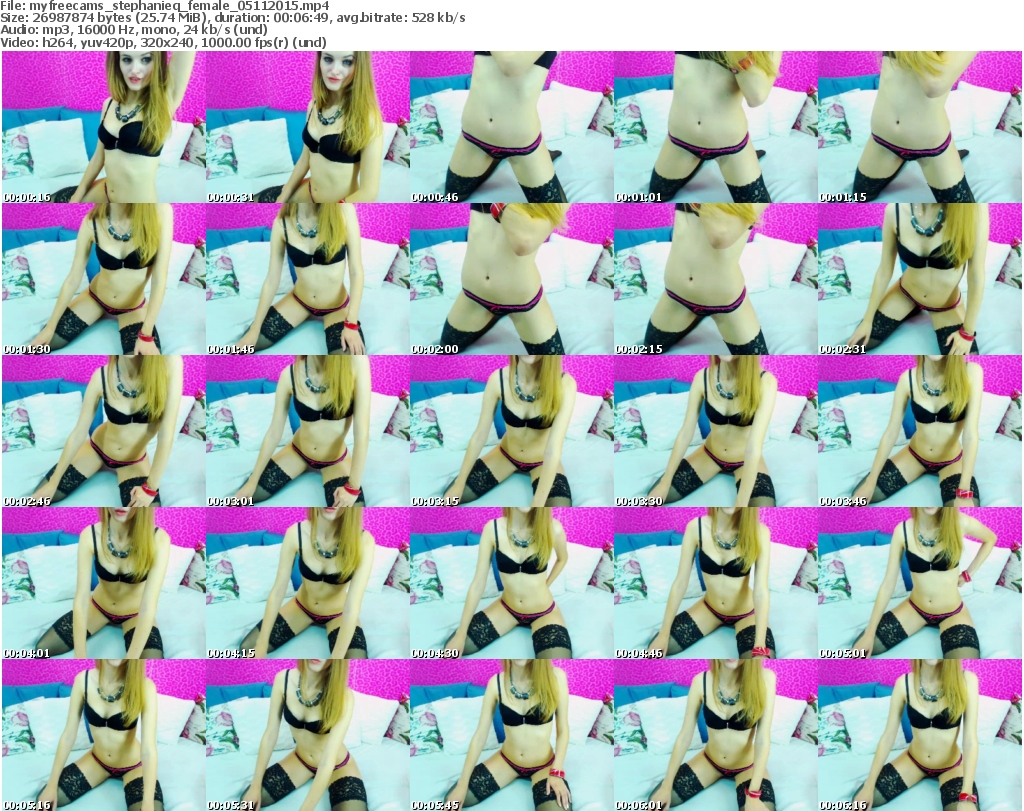Open the frame at 00:02:46
1024x811 pixels.
tap(103, 431)
